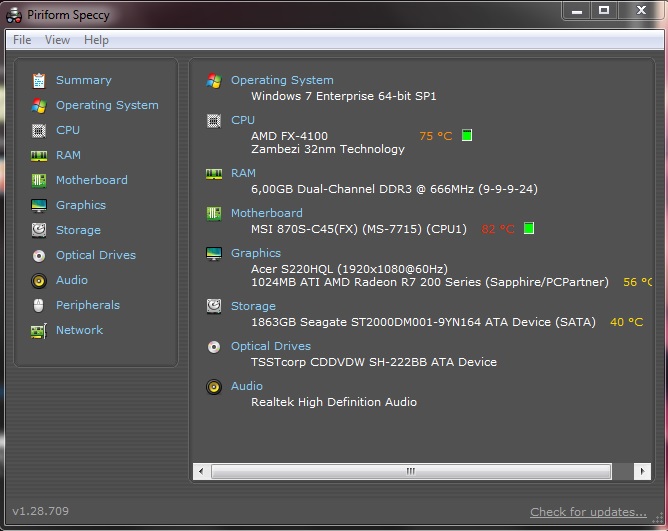Screen dimensions: 668x531
Task: Click the Motherboard icon in sidebar
Action: pos(39,181)
